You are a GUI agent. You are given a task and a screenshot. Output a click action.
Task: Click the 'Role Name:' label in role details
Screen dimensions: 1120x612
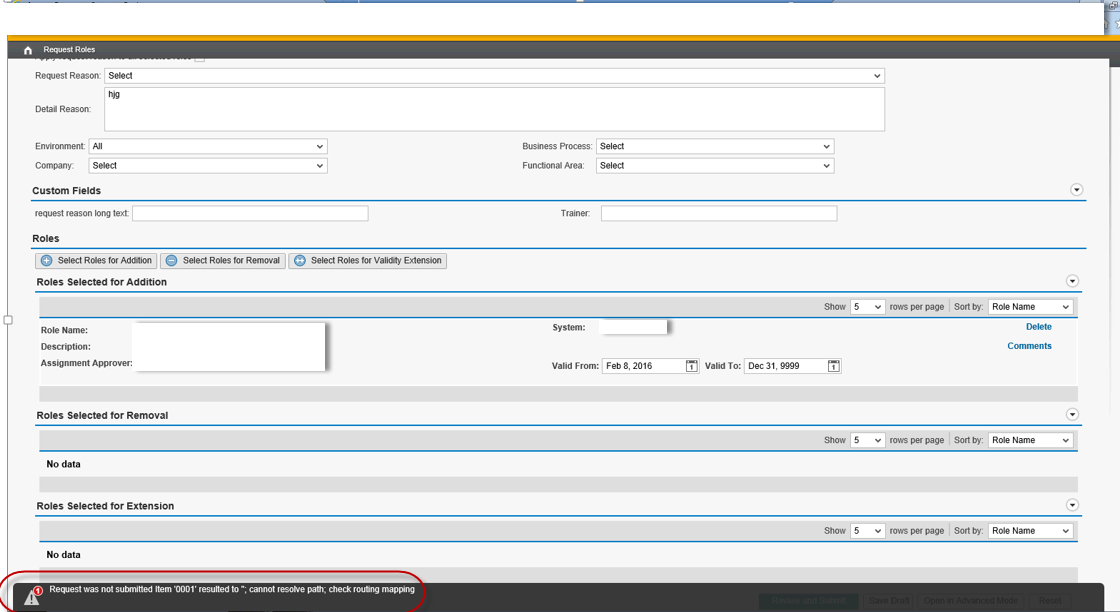click(64, 331)
